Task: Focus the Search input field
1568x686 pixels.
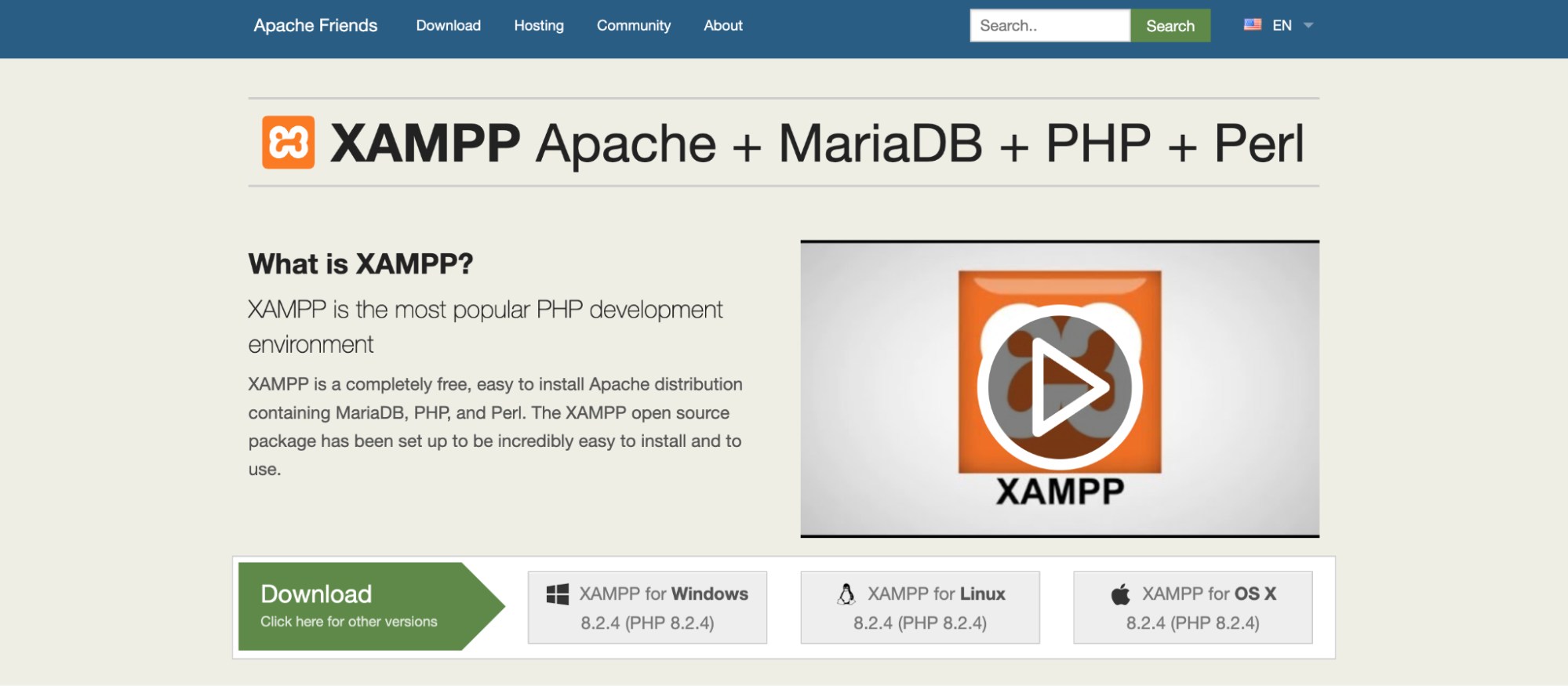Action: click(1050, 25)
